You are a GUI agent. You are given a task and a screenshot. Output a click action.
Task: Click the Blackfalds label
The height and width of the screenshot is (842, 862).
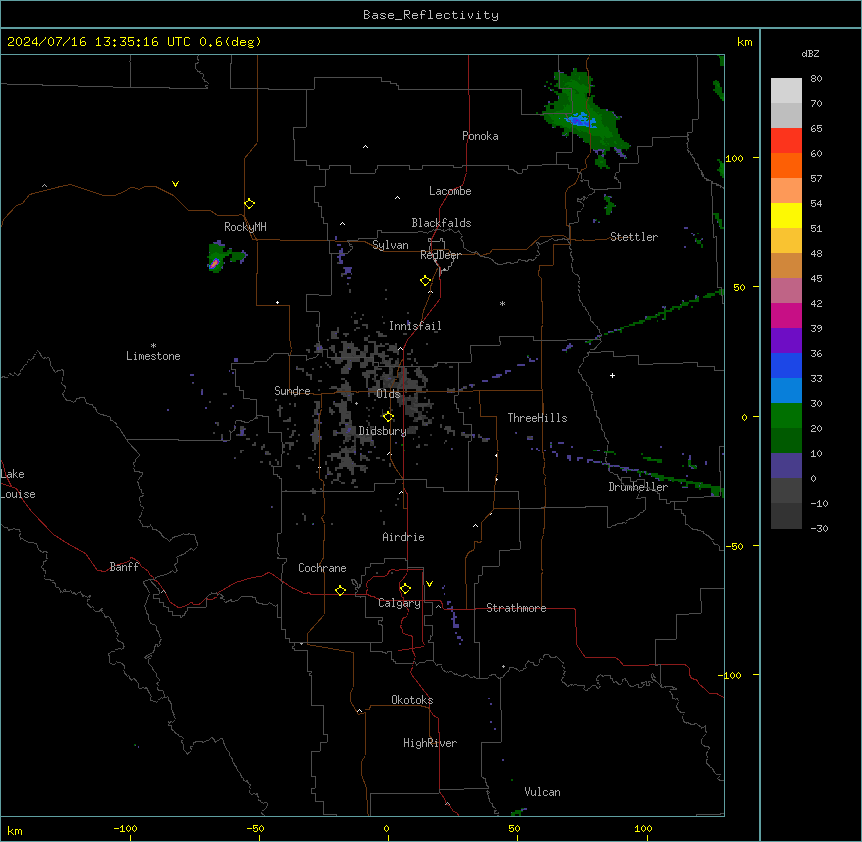(441, 223)
